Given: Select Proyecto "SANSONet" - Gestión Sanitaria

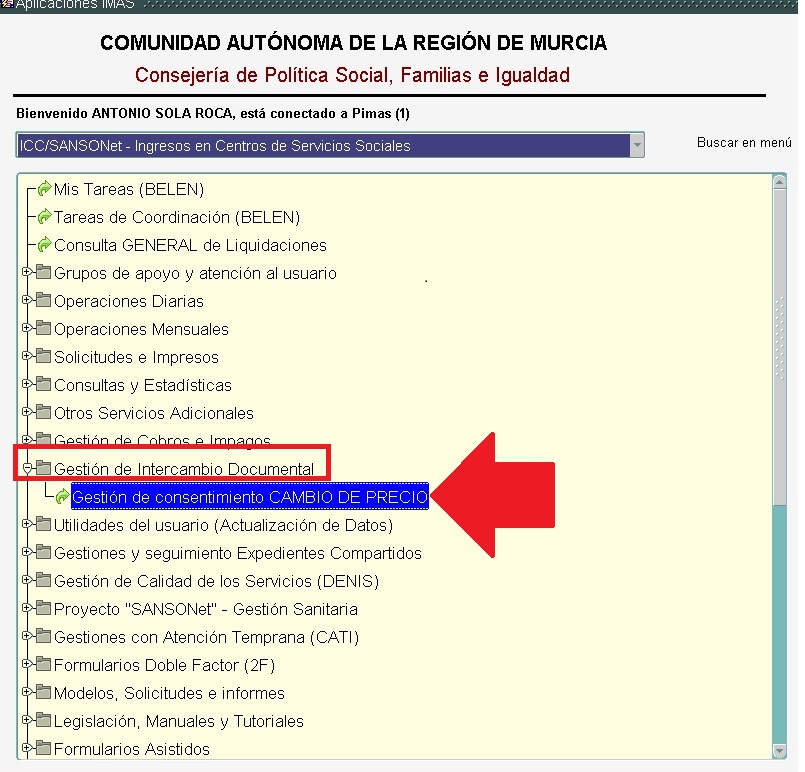Looking at the screenshot, I should click(x=205, y=609).
